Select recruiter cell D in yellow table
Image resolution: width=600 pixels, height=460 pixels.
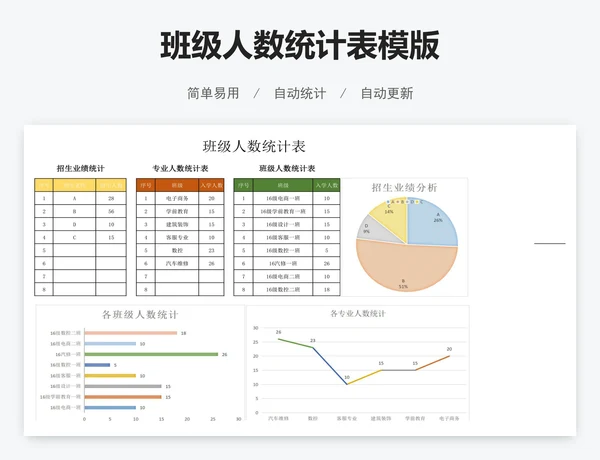[75, 224]
